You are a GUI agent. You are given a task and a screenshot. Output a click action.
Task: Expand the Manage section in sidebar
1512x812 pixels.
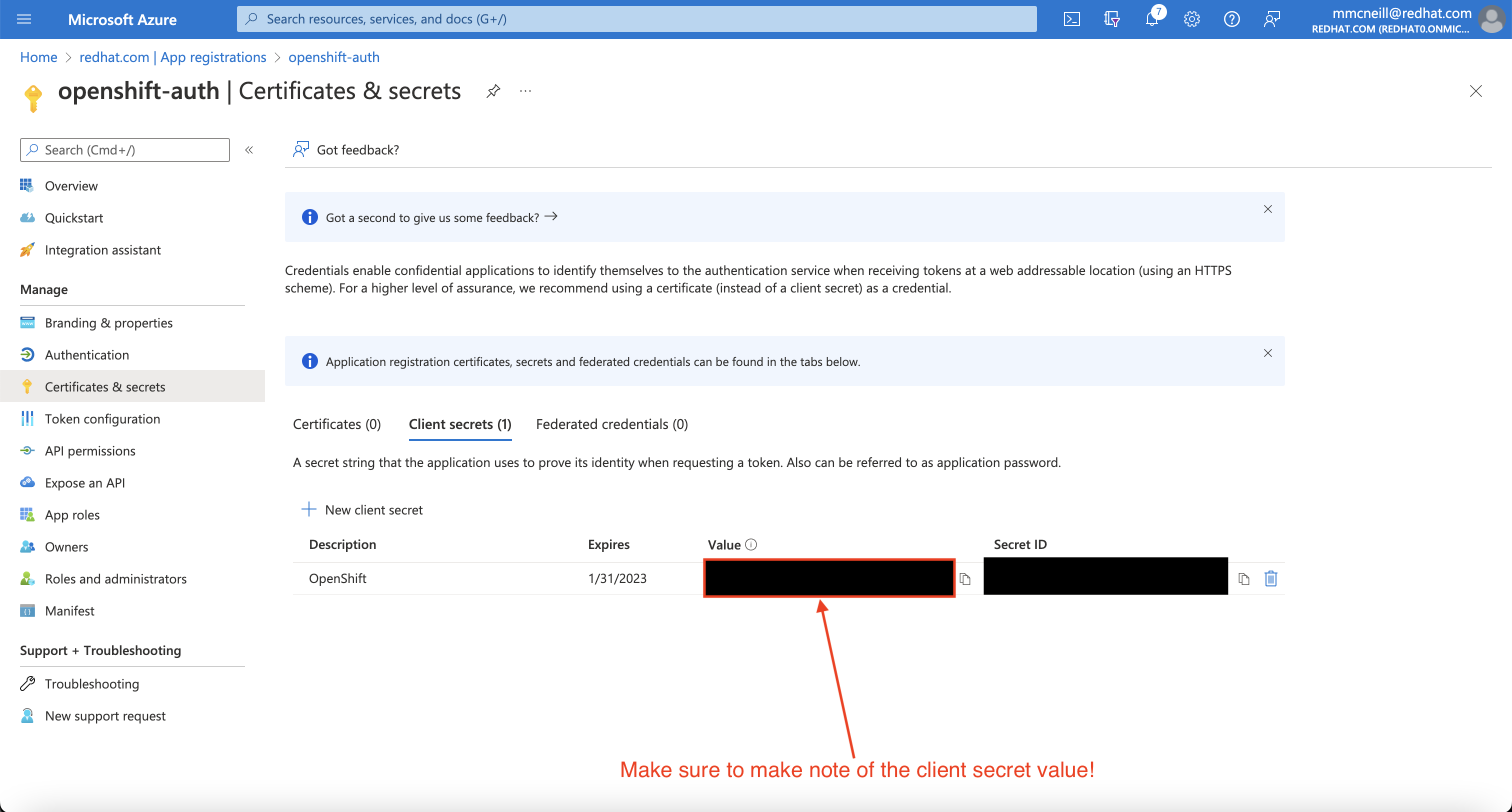click(44, 289)
